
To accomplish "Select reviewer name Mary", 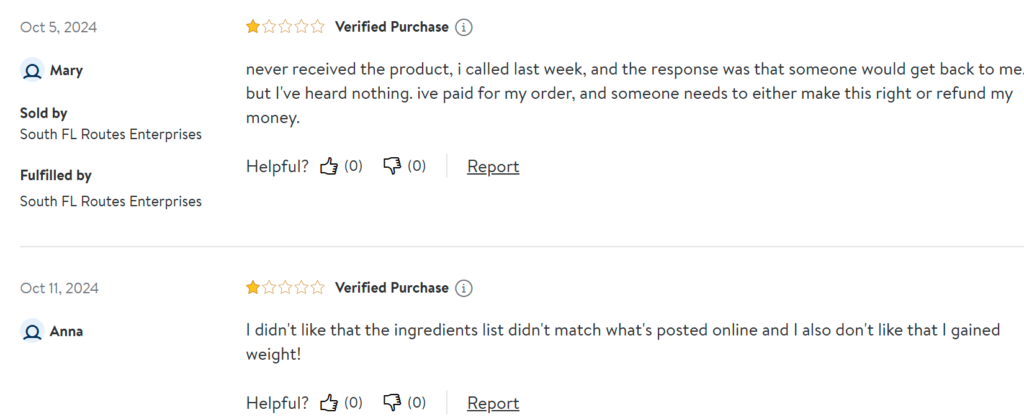I will click(x=66, y=71).
